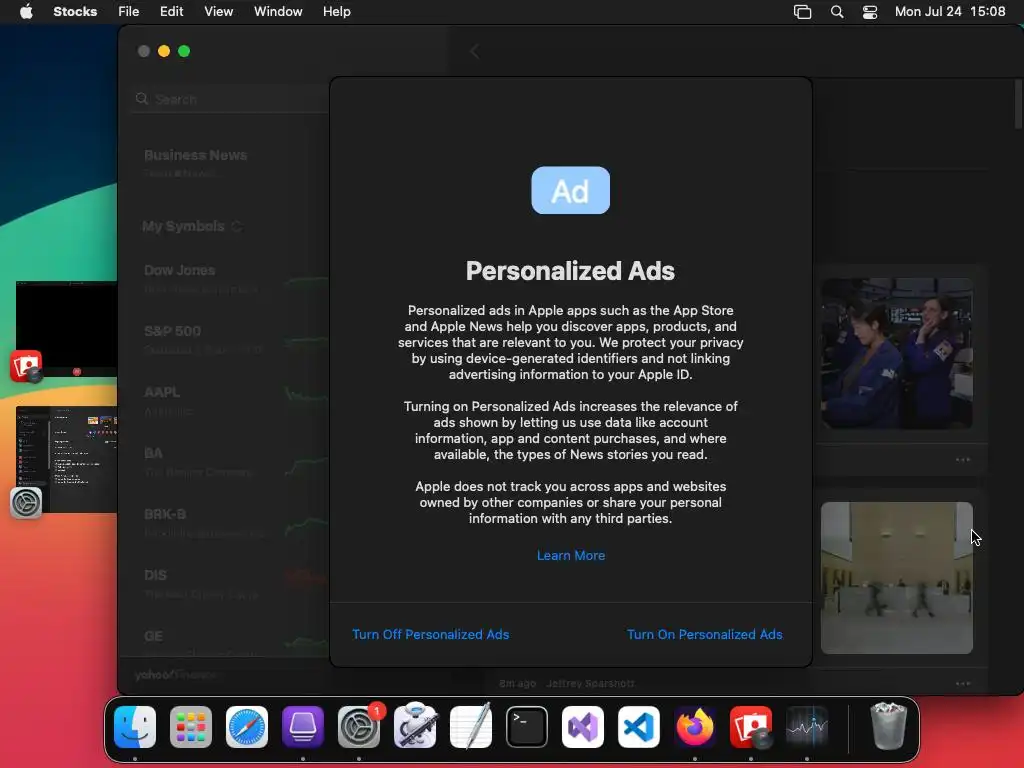Image resolution: width=1024 pixels, height=768 pixels.
Task: Click the search magnifier icon in Stocks
Action: [x=142, y=99]
